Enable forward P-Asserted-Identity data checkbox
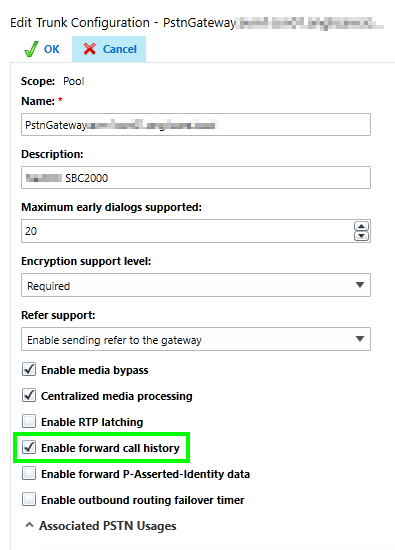 click(x=29, y=473)
